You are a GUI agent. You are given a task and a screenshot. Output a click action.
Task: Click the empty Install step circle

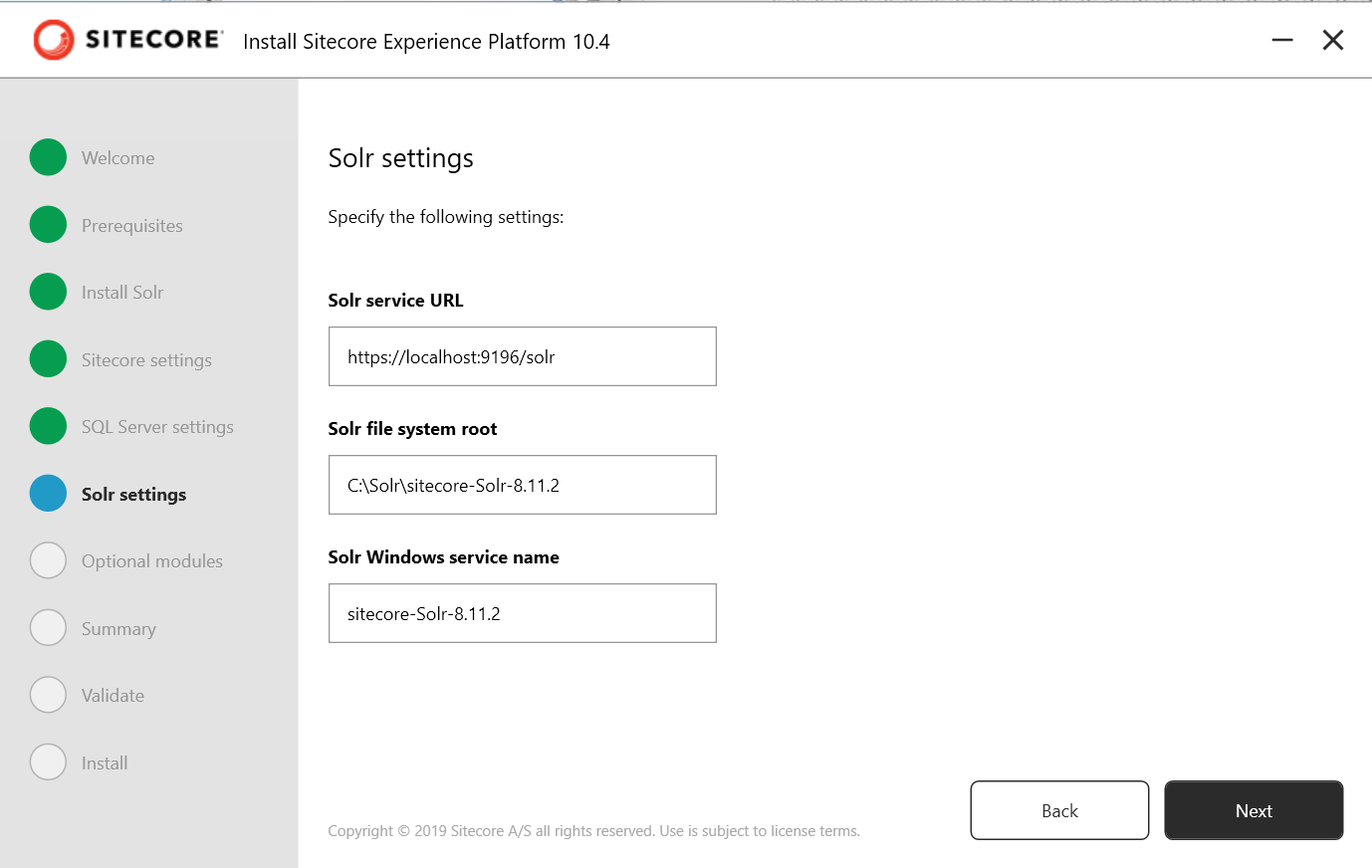click(48, 762)
